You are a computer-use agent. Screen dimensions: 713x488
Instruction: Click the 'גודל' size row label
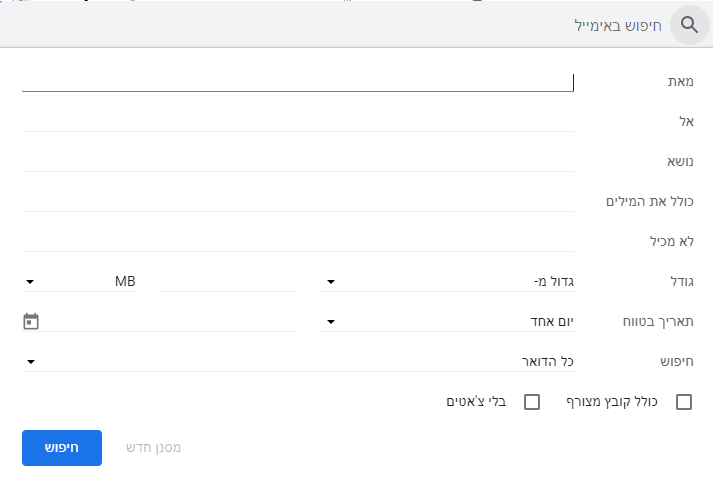coord(679,282)
